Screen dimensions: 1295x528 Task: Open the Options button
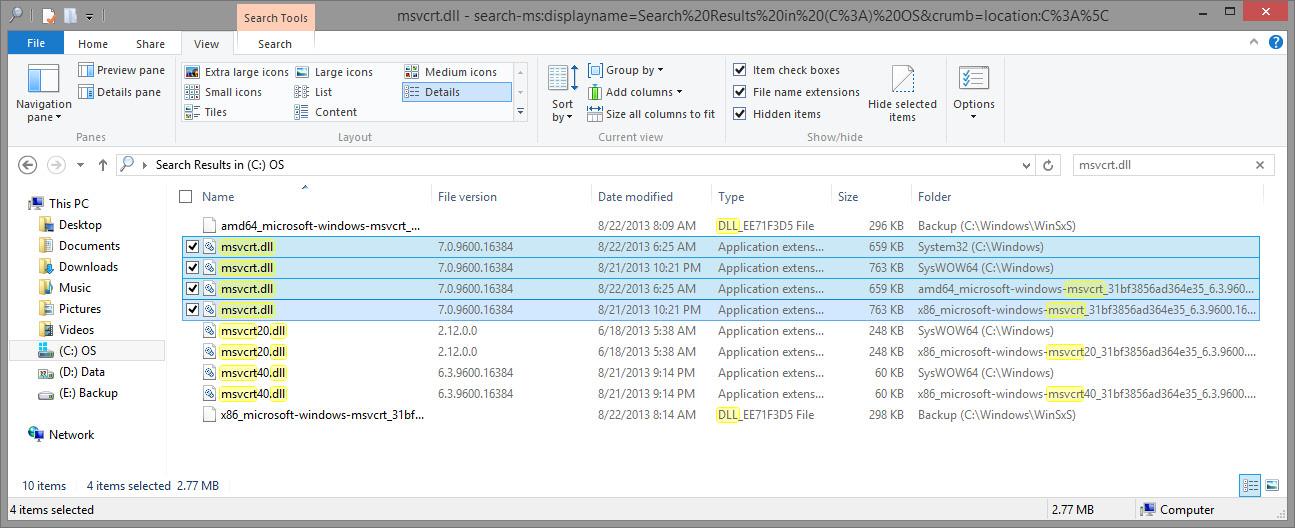click(973, 93)
